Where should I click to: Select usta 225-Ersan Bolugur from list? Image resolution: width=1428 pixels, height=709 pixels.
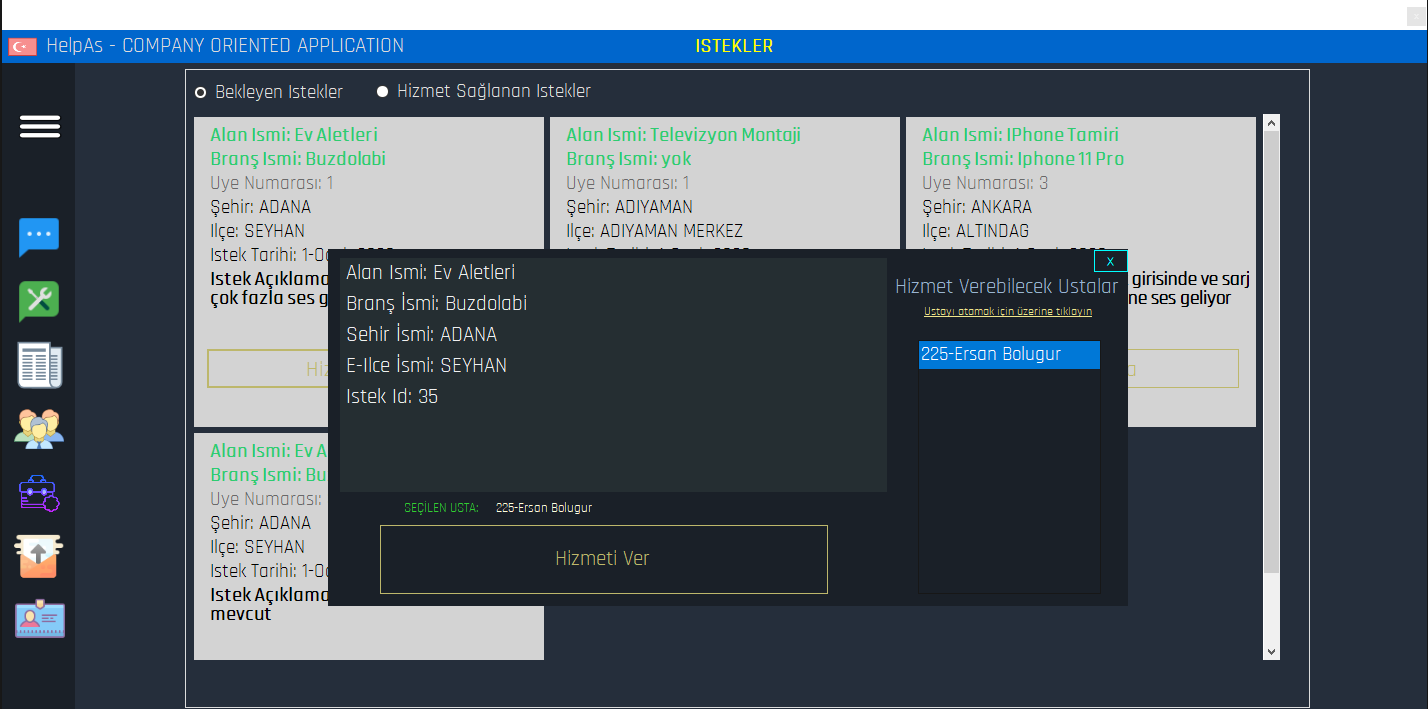(x=1008, y=354)
